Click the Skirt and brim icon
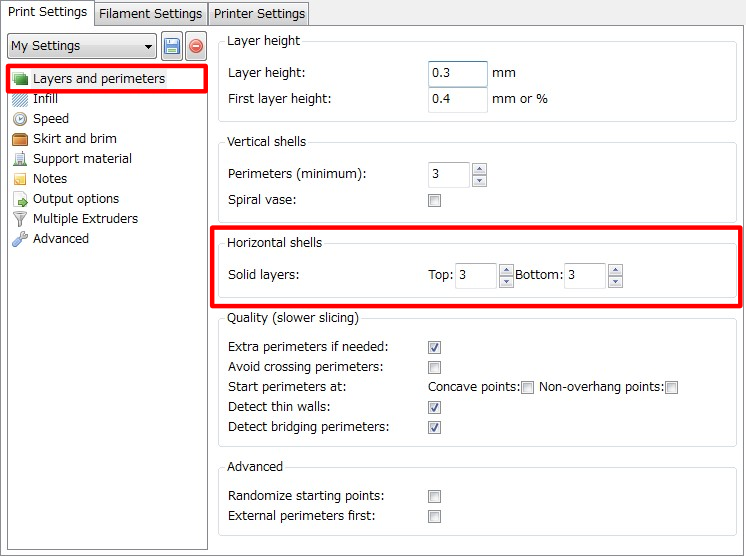This screenshot has height=557, width=746. point(20,139)
